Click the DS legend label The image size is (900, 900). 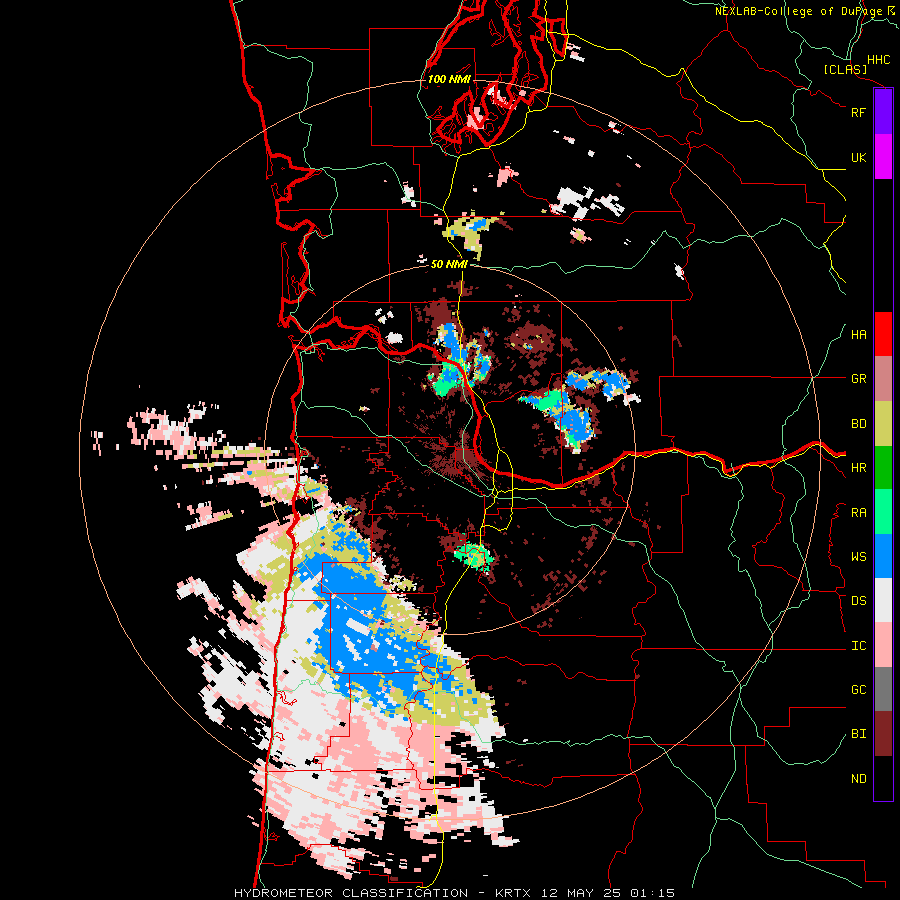[x=858, y=601]
